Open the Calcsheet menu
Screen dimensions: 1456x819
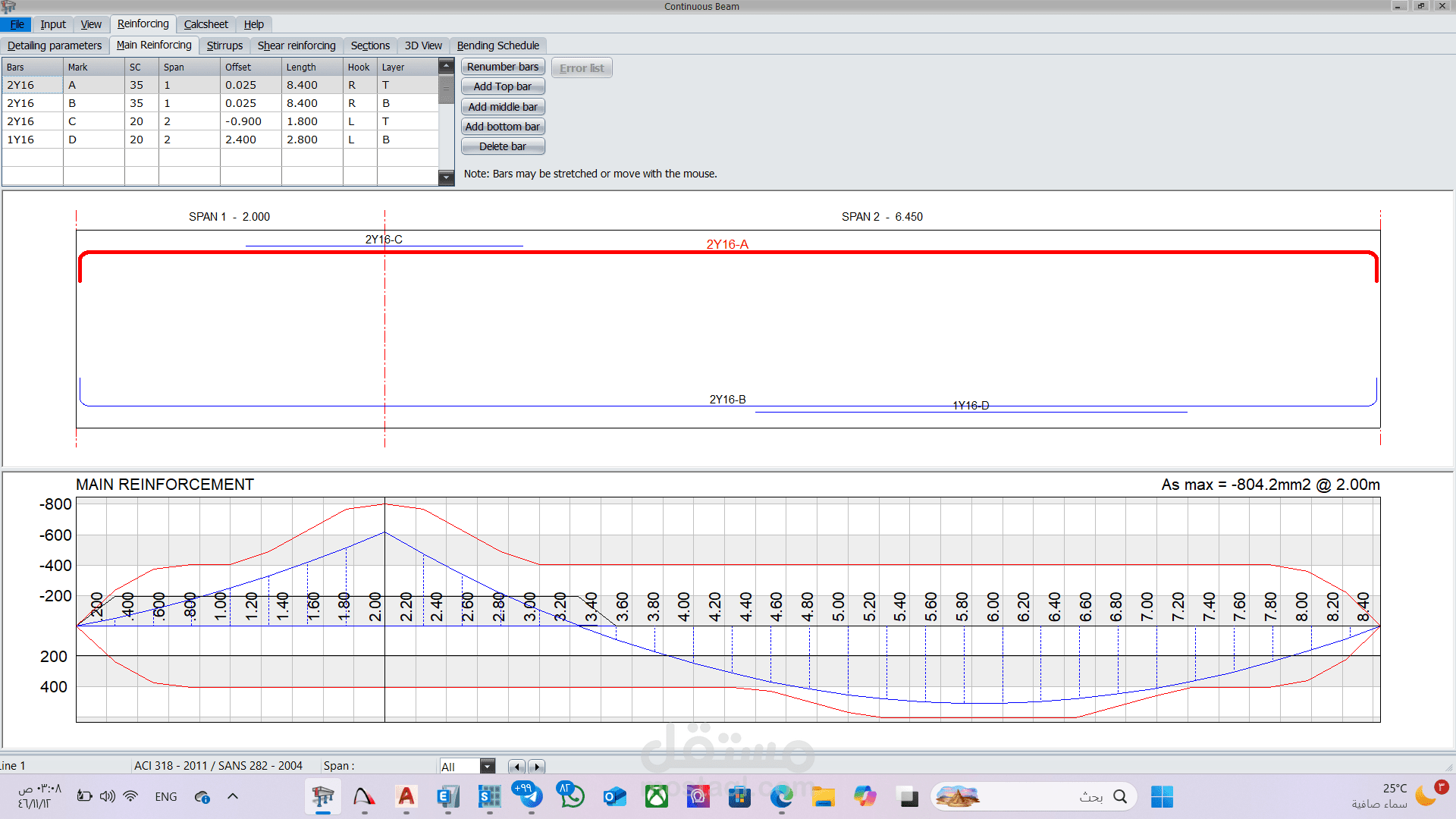pos(206,24)
